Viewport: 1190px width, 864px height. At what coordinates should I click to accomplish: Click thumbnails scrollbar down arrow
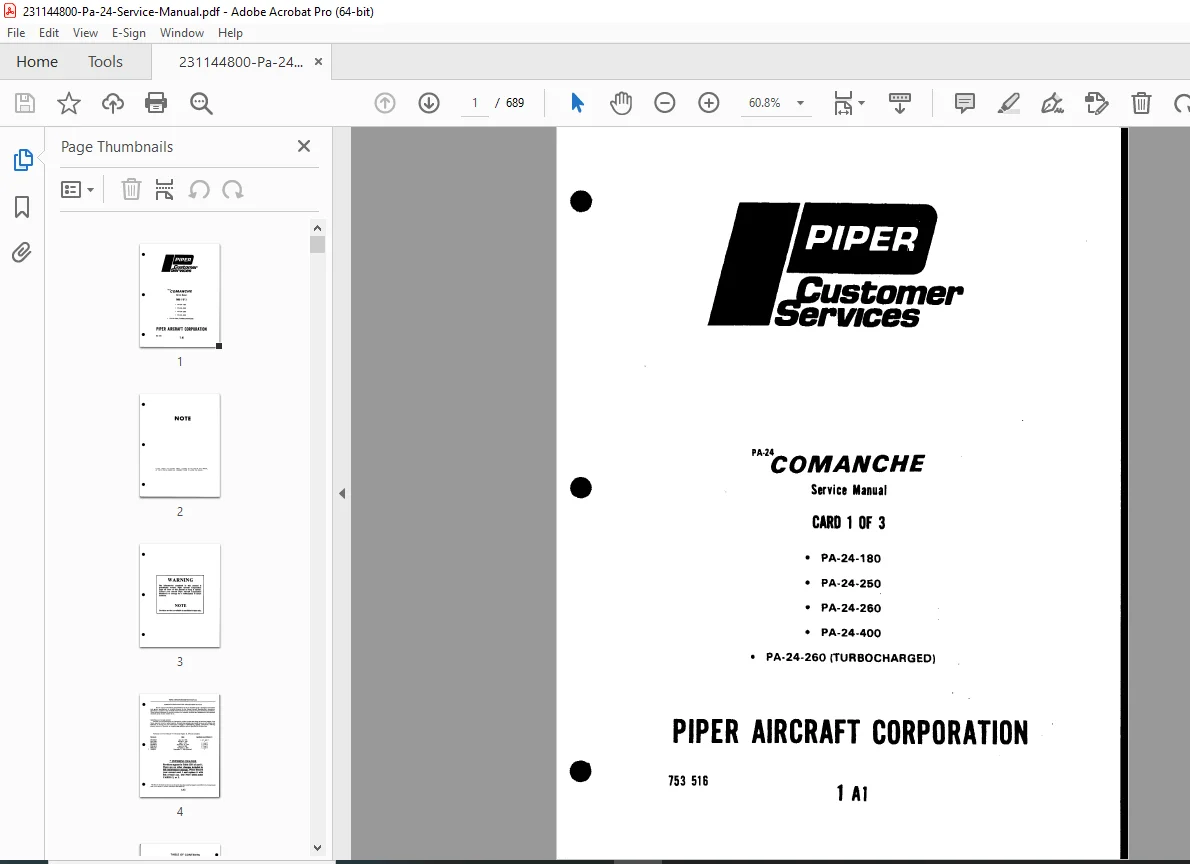[317, 848]
